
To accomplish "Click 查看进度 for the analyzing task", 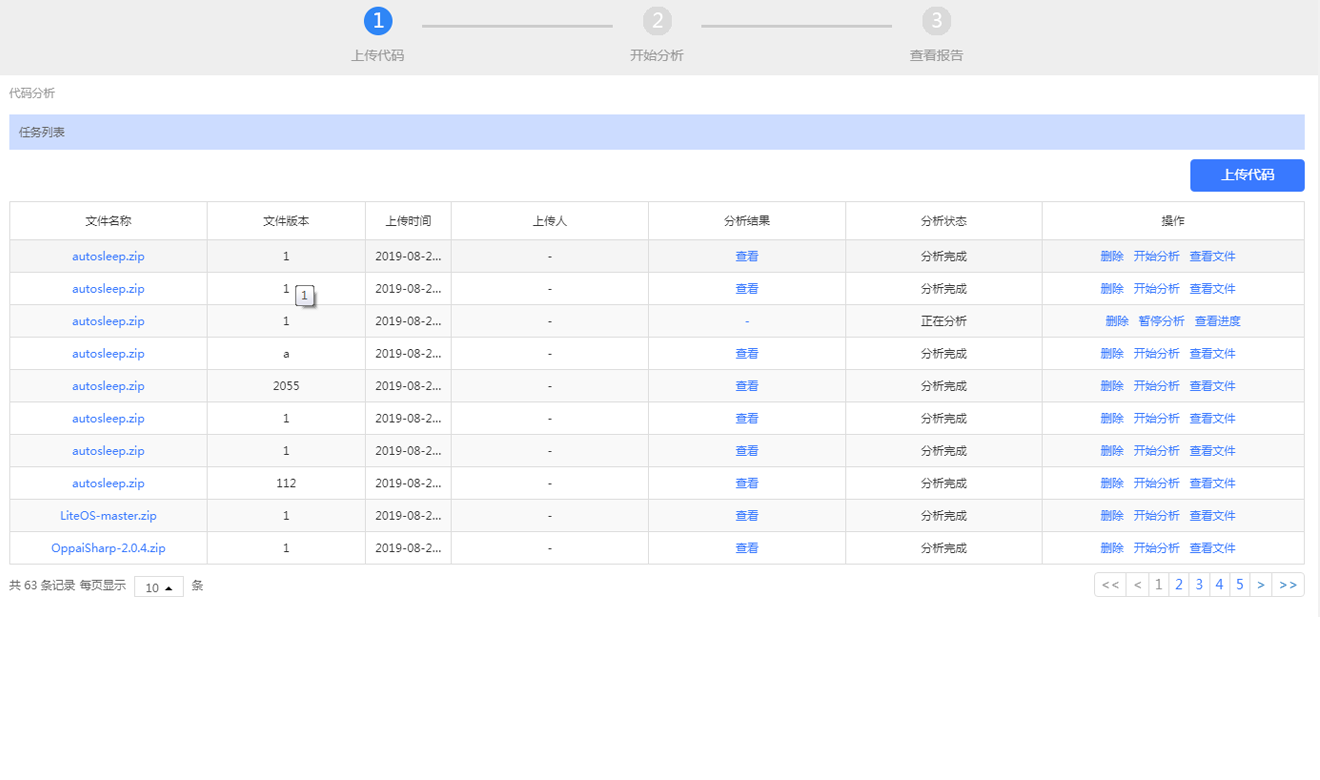I will point(1217,321).
